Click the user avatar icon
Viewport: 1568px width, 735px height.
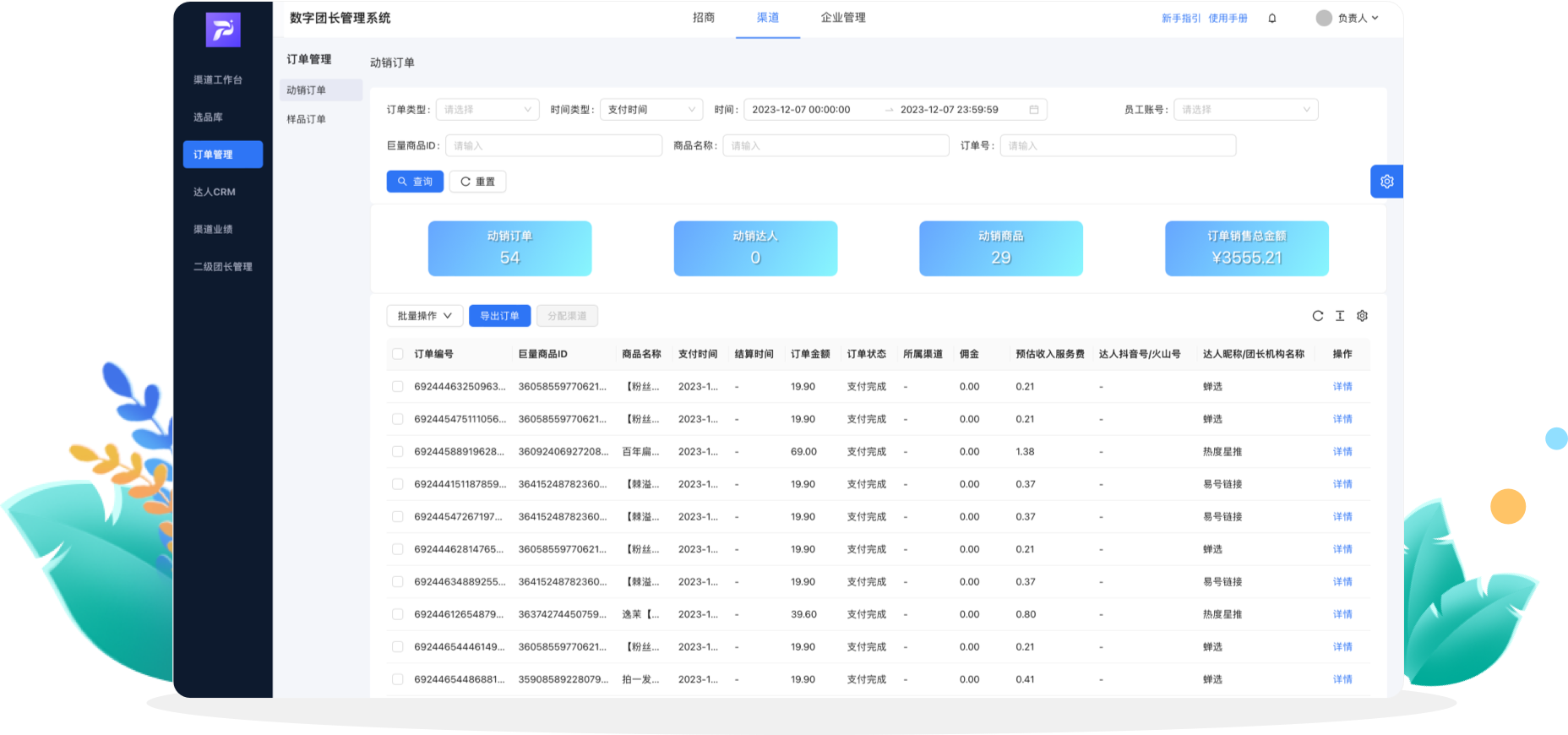coord(1324,19)
